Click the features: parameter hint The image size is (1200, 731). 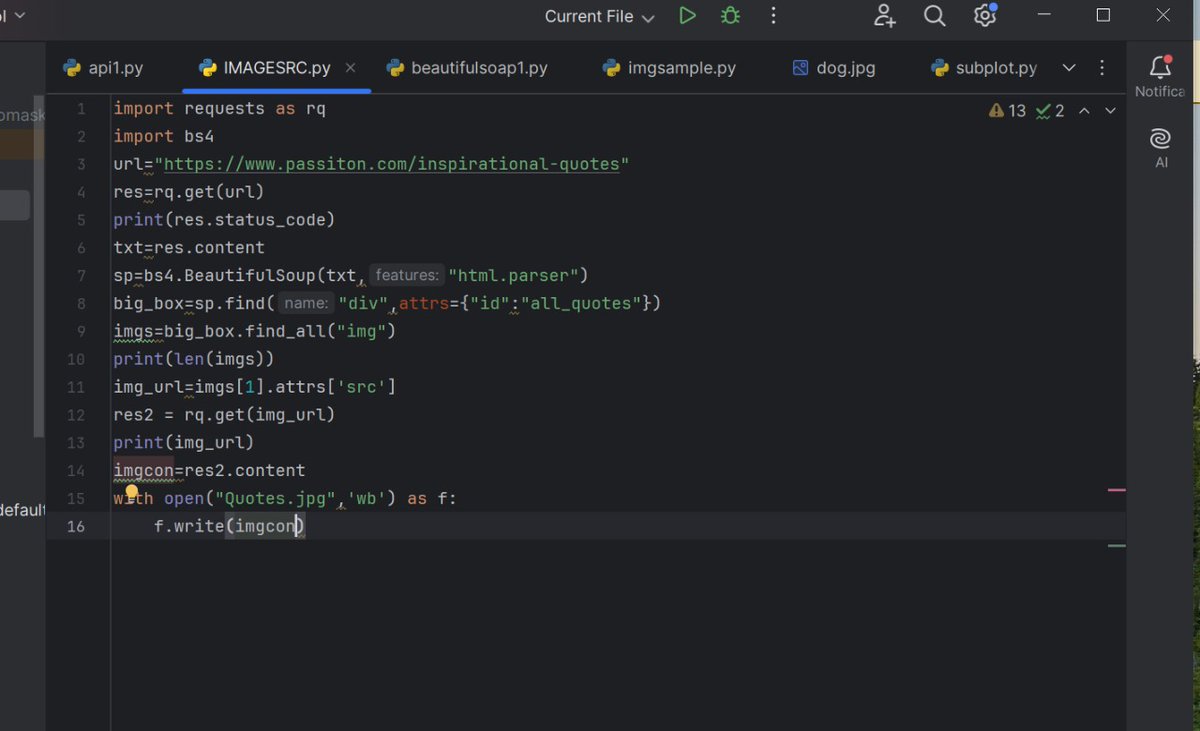407,275
